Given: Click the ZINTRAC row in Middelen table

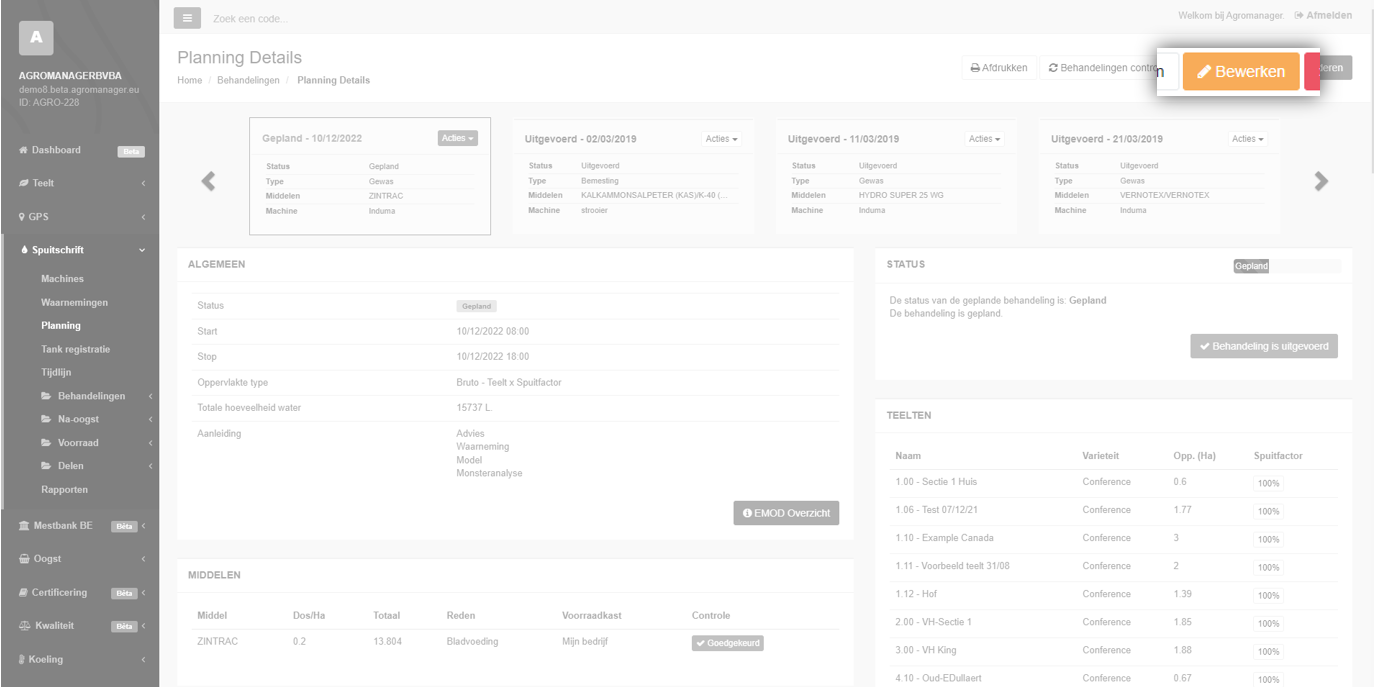Looking at the screenshot, I should [x=515, y=642].
